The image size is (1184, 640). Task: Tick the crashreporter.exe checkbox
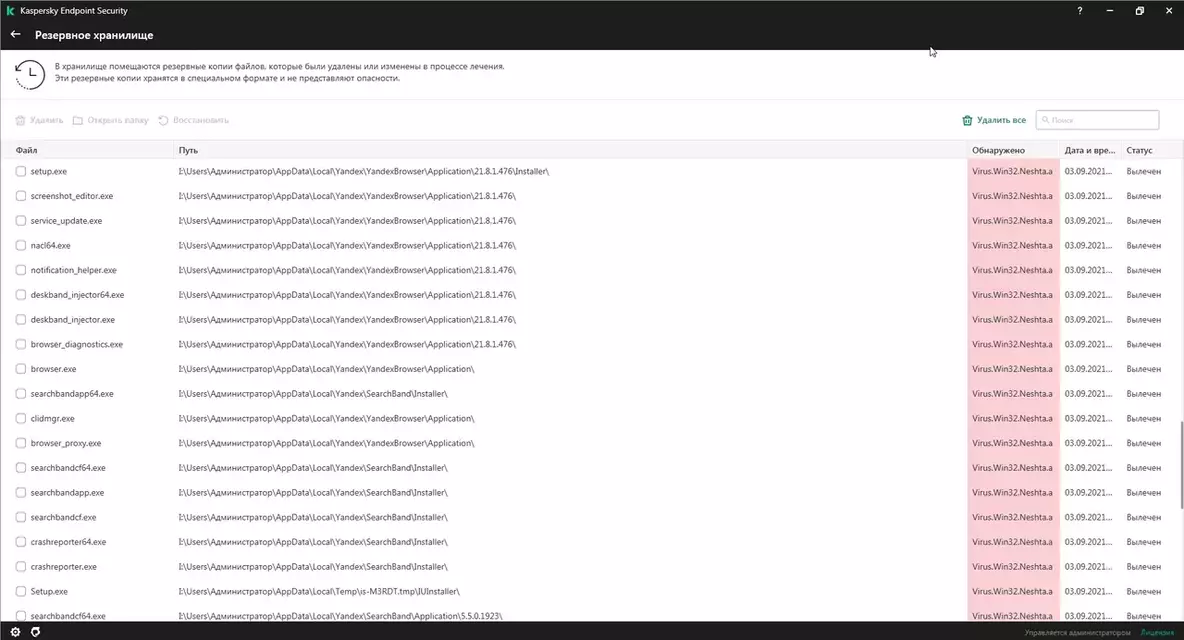pyautogui.click(x=21, y=567)
